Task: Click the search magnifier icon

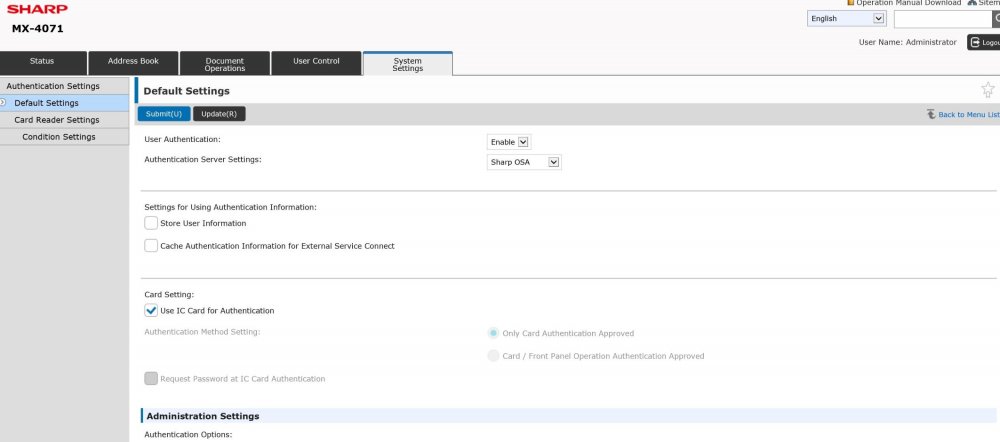Action: 996,19
